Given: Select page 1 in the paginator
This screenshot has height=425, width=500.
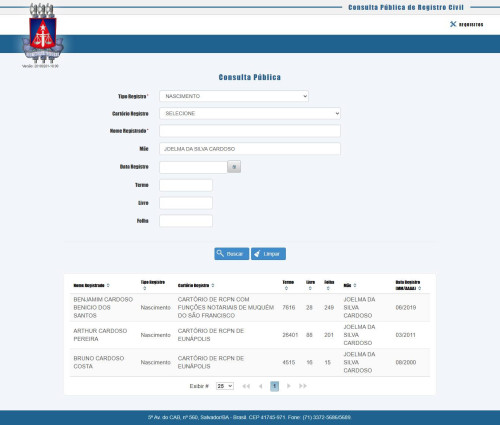Looking at the screenshot, I should (x=274, y=386).
